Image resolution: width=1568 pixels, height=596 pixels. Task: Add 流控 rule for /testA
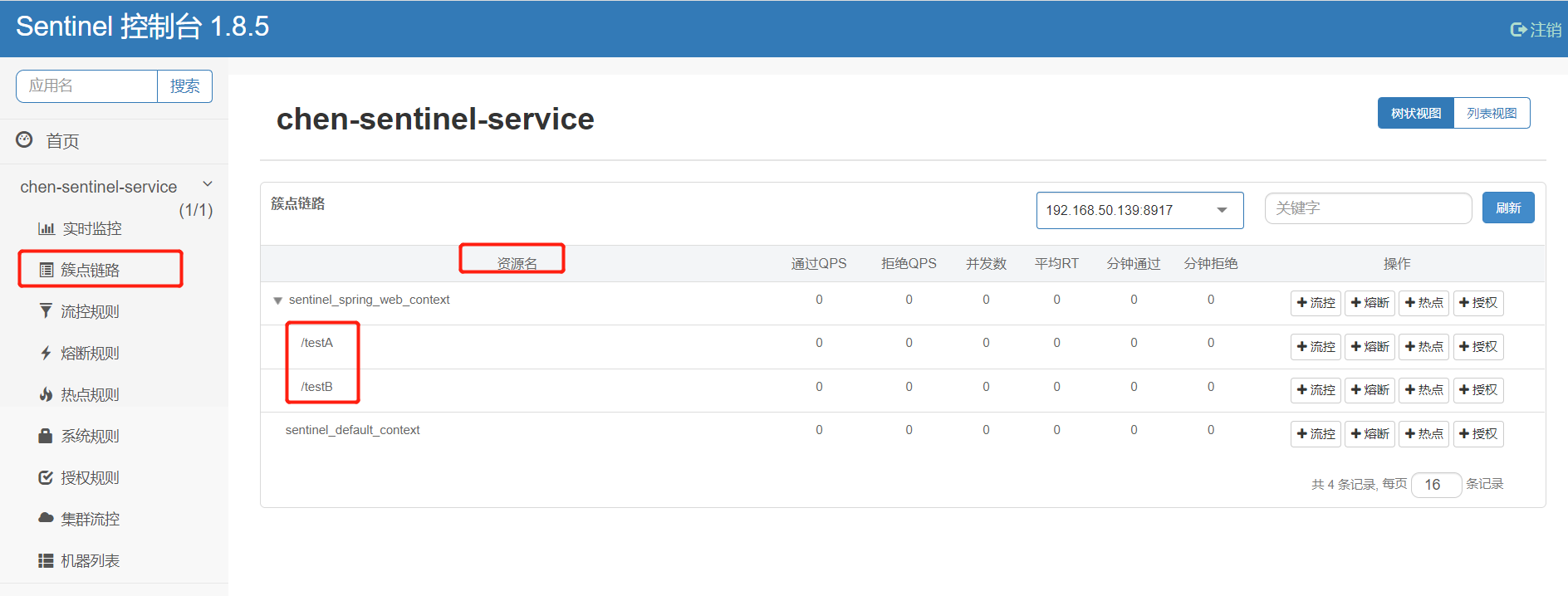pyautogui.click(x=1316, y=347)
